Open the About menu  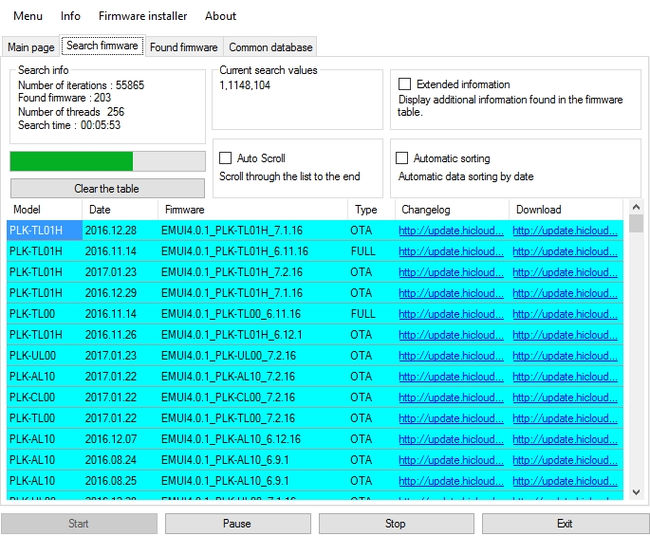(x=220, y=16)
